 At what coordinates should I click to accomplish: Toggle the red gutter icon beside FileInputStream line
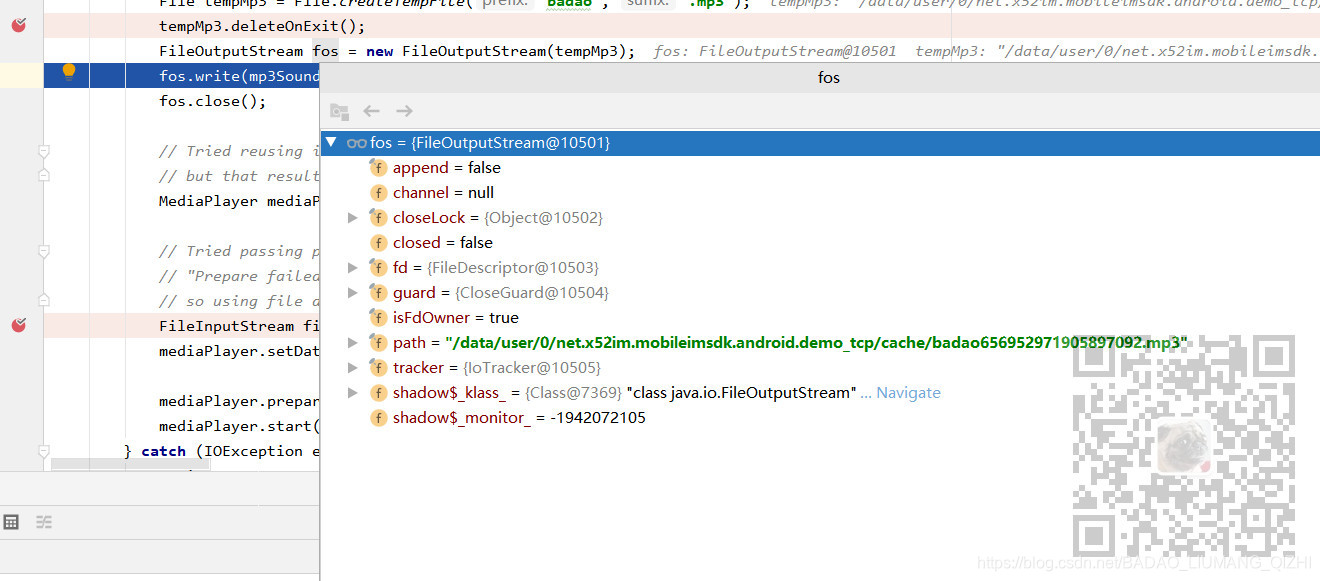point(17,325)
